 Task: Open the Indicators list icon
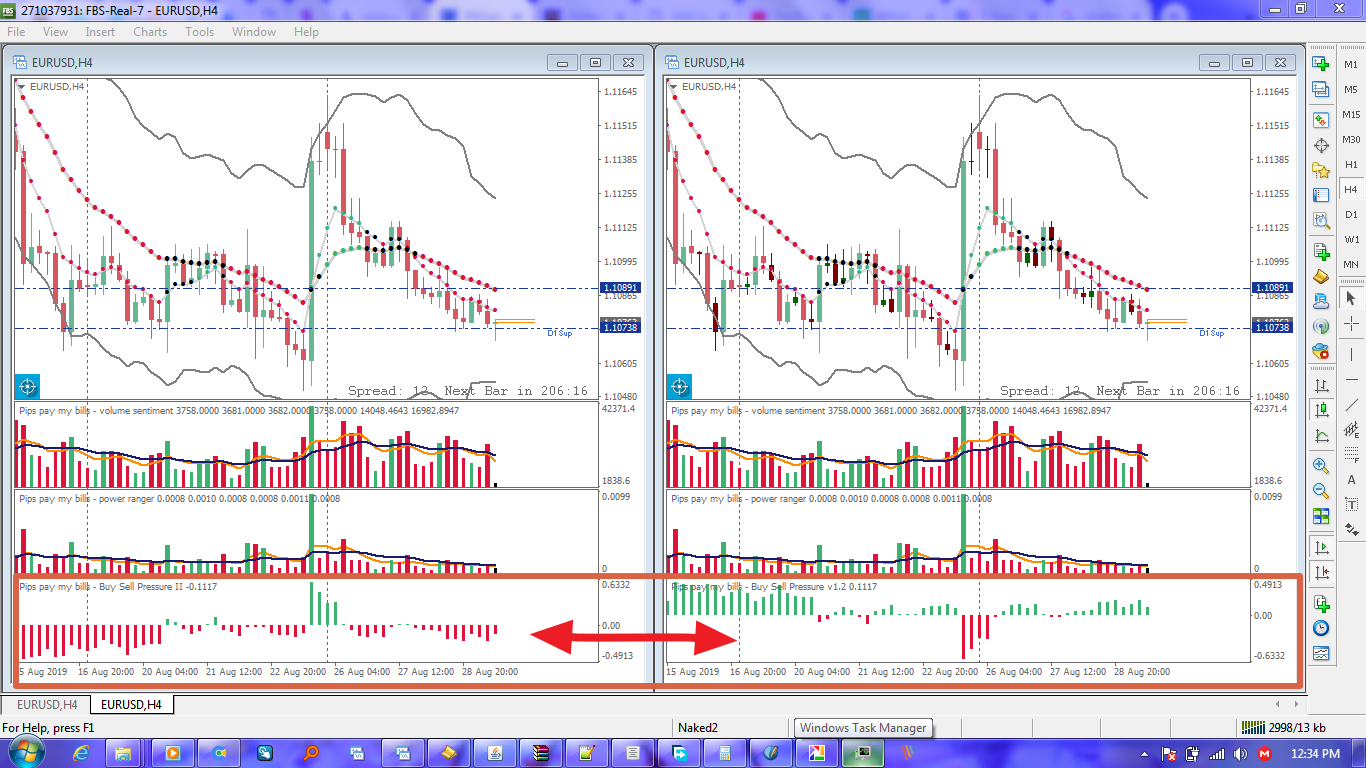point(1321,604)
